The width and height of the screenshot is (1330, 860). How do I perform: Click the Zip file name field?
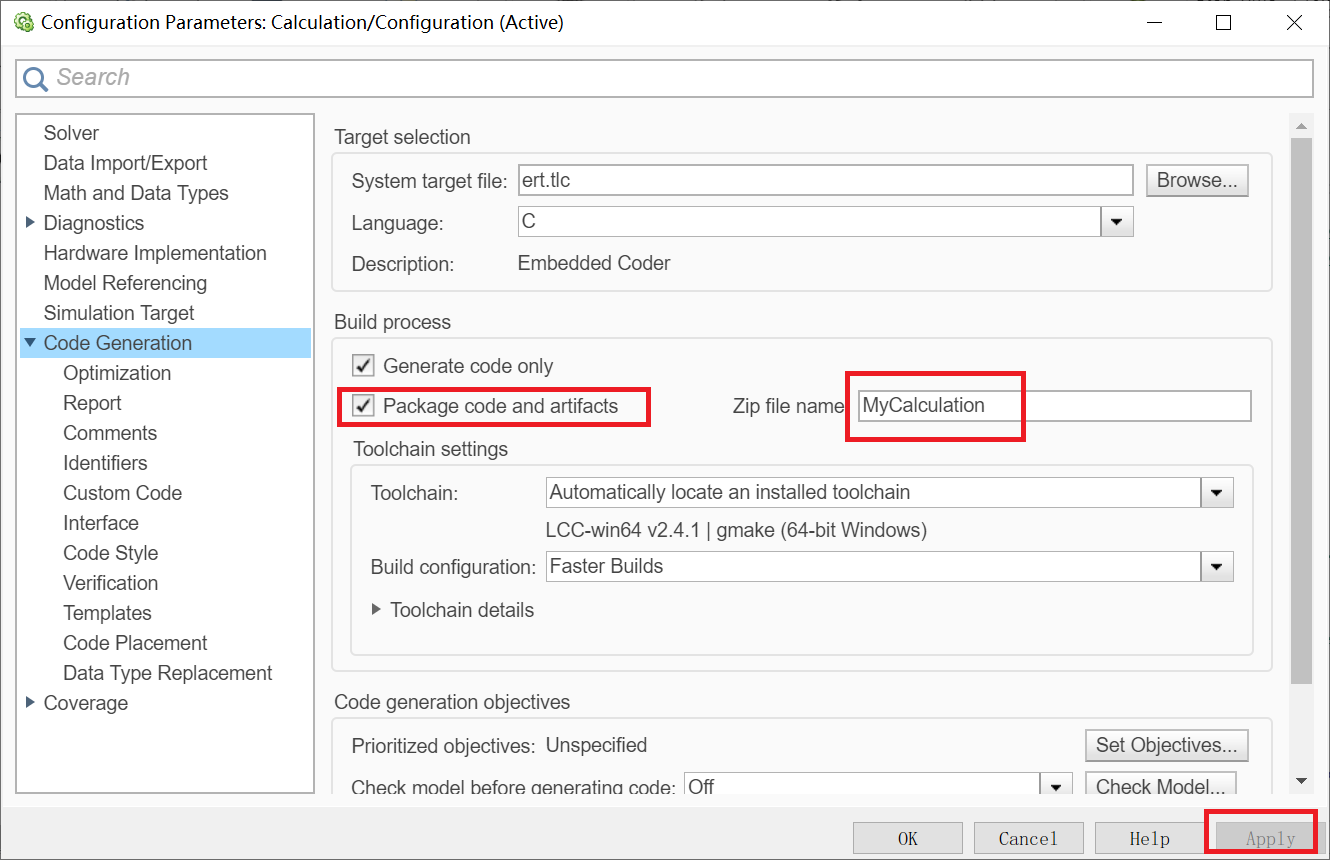click(1055, 406)
